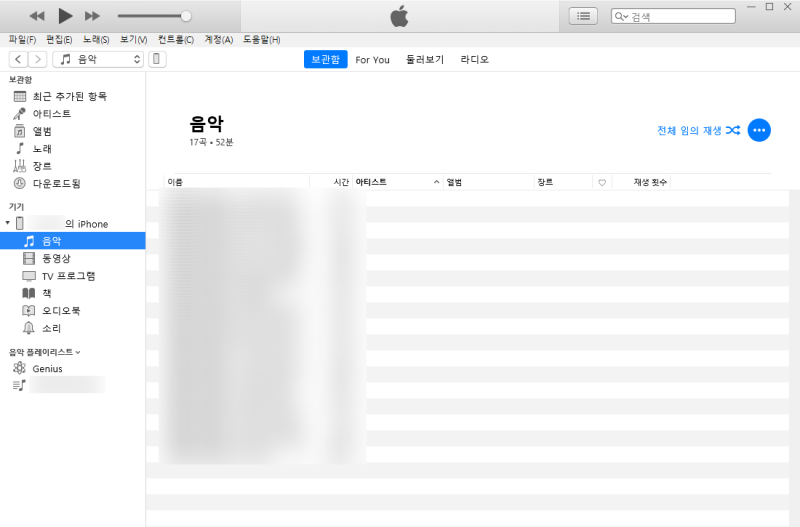Screen dimensions: 800x527
Task: Toggle the 아티스트 sort direction arrow
Action: pos(436,182)
